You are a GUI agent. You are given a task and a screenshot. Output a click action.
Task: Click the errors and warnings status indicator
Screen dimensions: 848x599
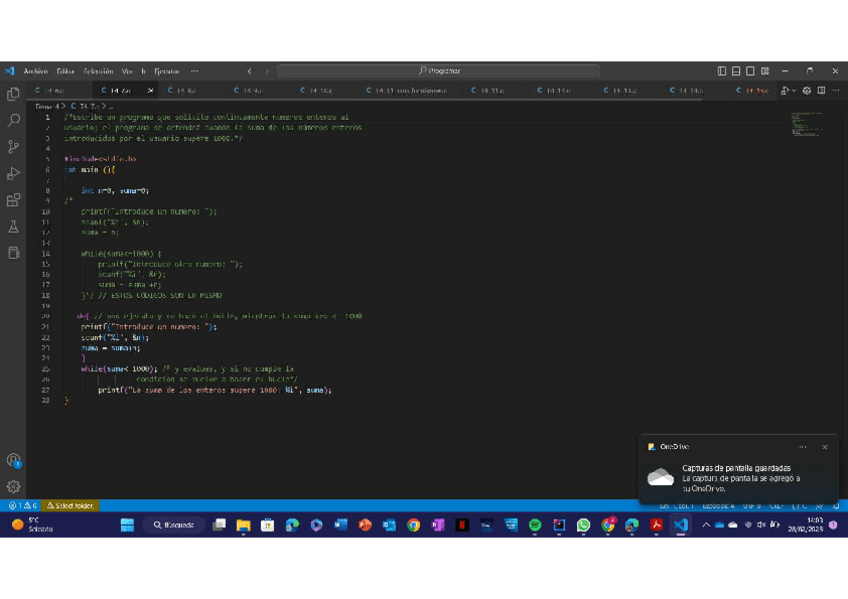22,506
